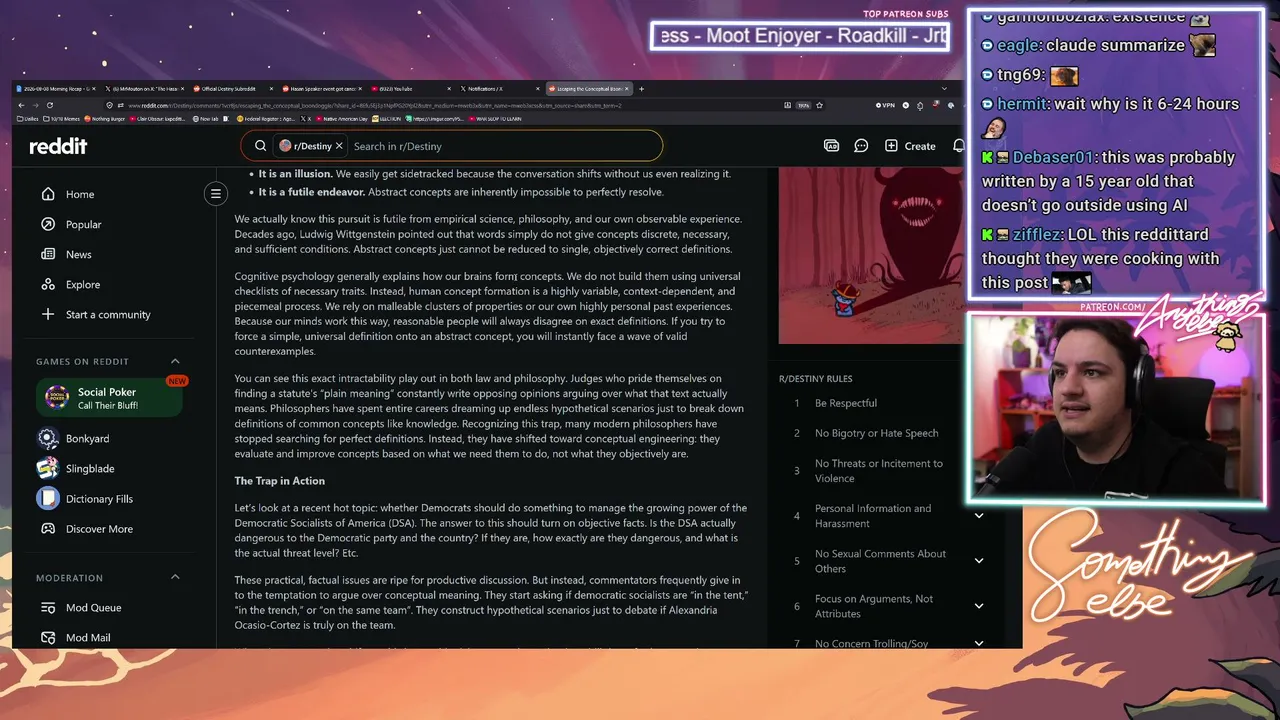This screenshot has width=1280, height=720.
Task: Click rule 2 No Bigotry or Hate Speech
Action: click(x=876, y=433)
